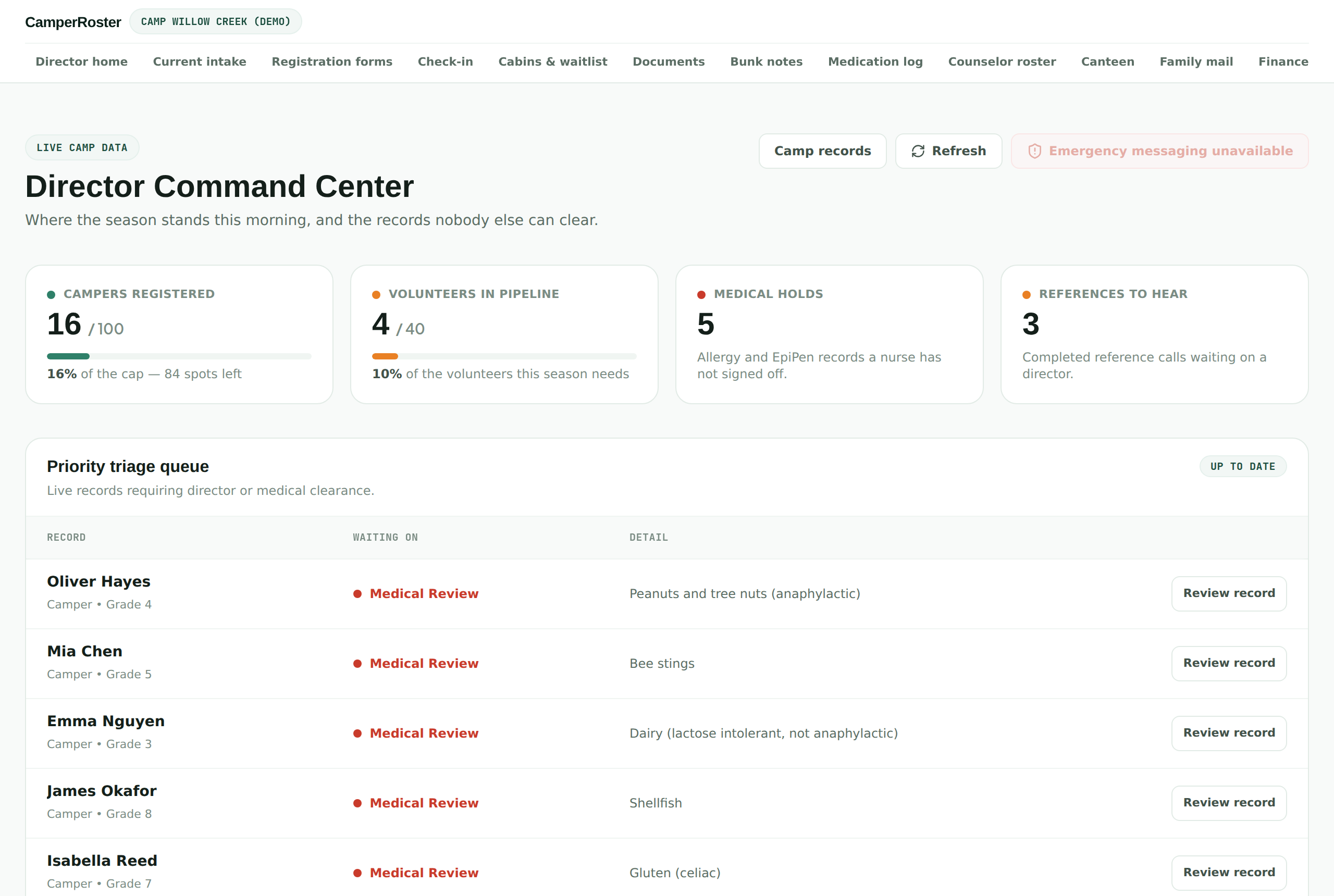Click the 'Gluten (celiac)' detail text

click(x=675, y=873)
